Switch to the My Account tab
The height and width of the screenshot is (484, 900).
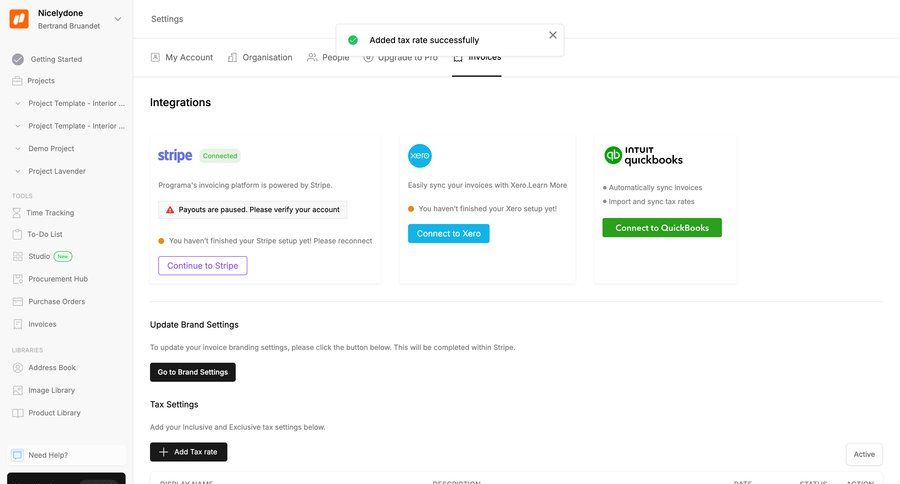click(x=189, y=57)
